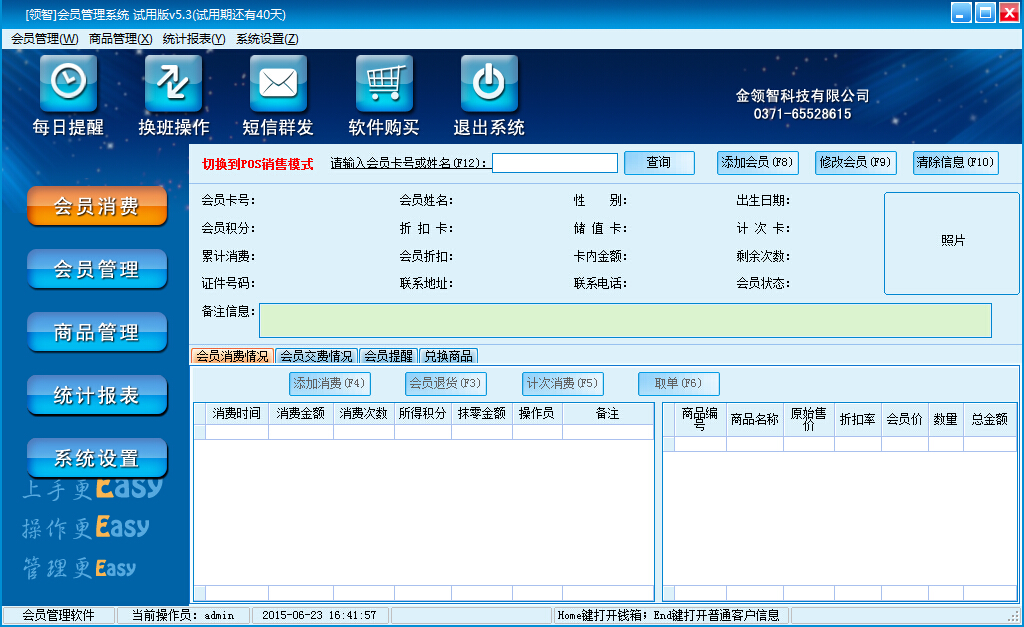The width and height of the screenshot is (1024, 627).
Task: Click the member card number input field
Action: click(x=554, y=163)
